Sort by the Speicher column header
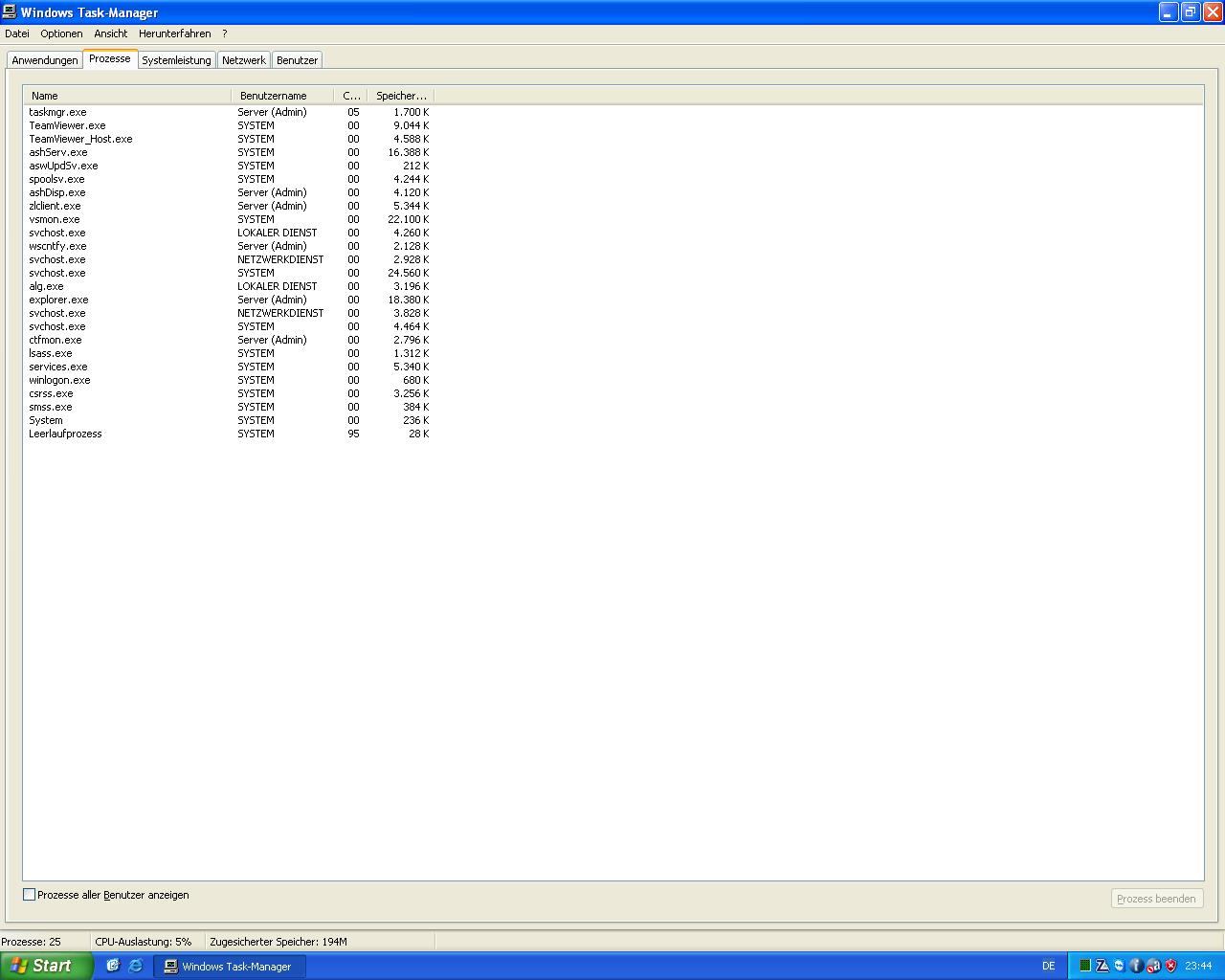 point(401,96)
